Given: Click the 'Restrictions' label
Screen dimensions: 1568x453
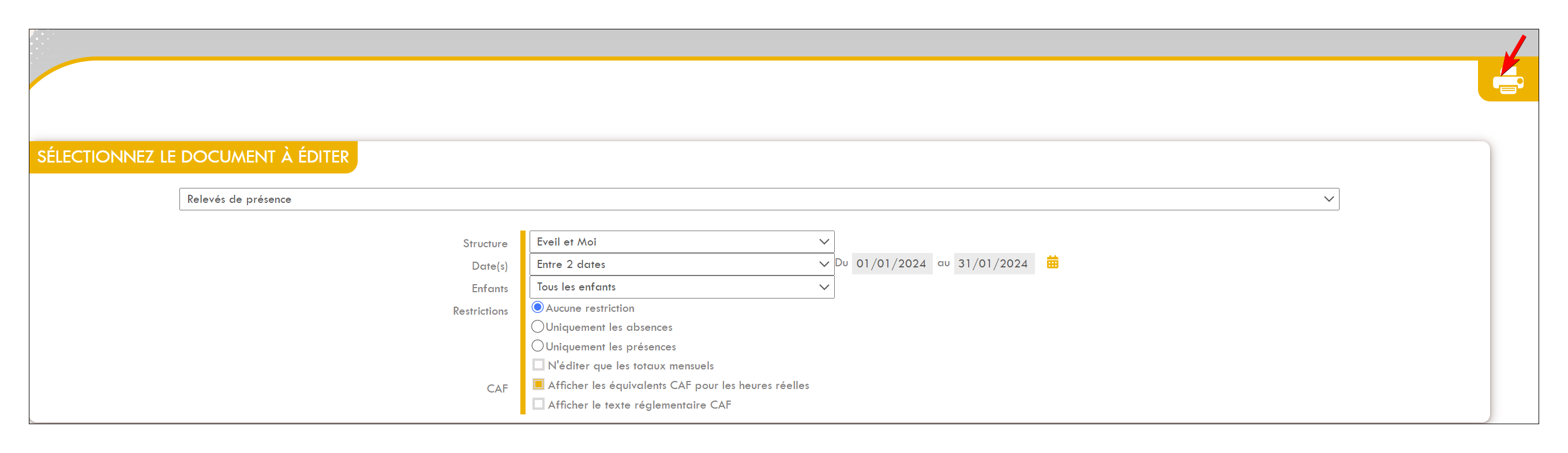Looking at the screenshot, I should (x=480, y=311).
